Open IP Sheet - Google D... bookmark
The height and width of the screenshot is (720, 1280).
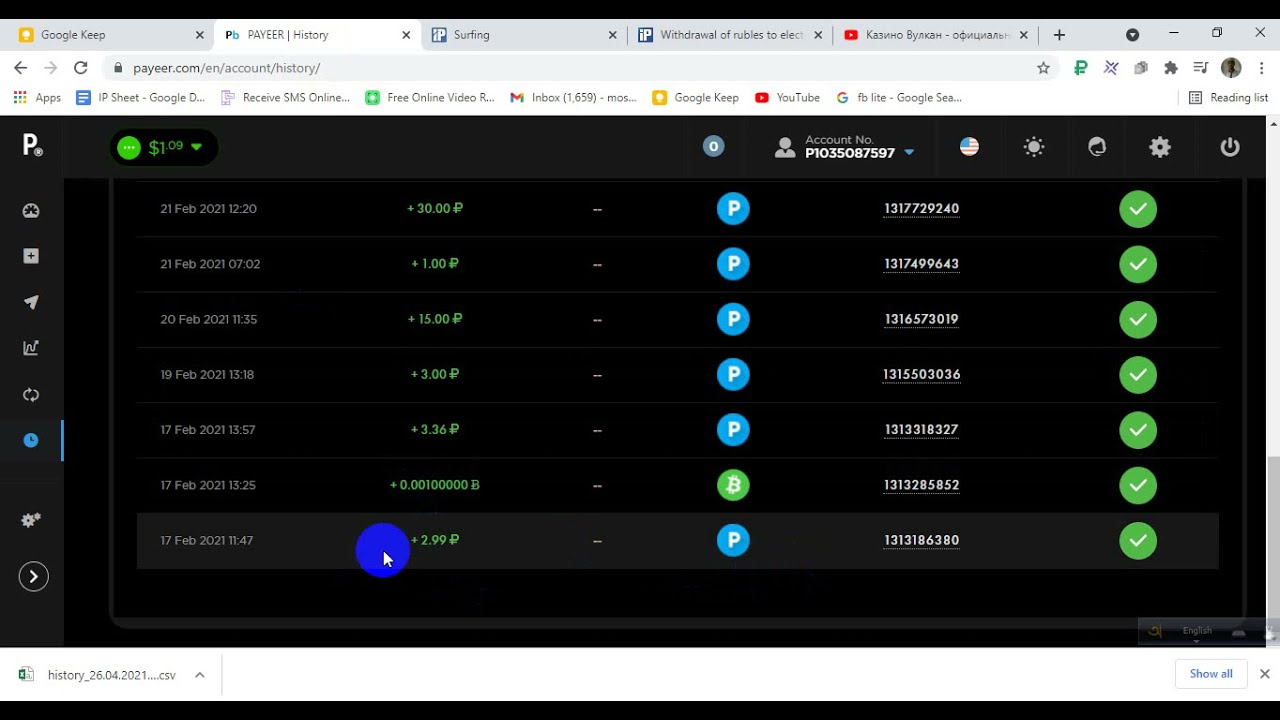141,98
